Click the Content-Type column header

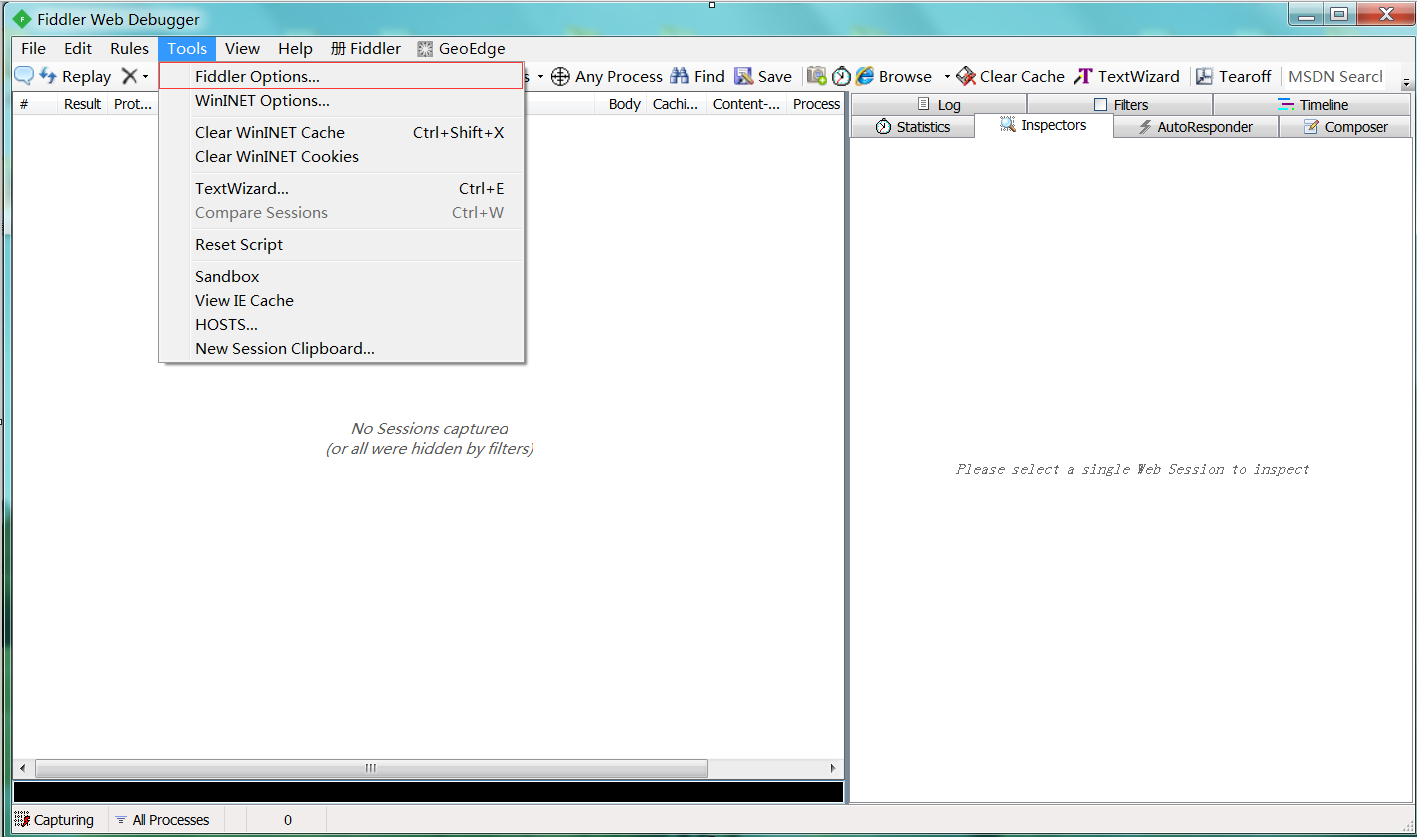point(746,104)
